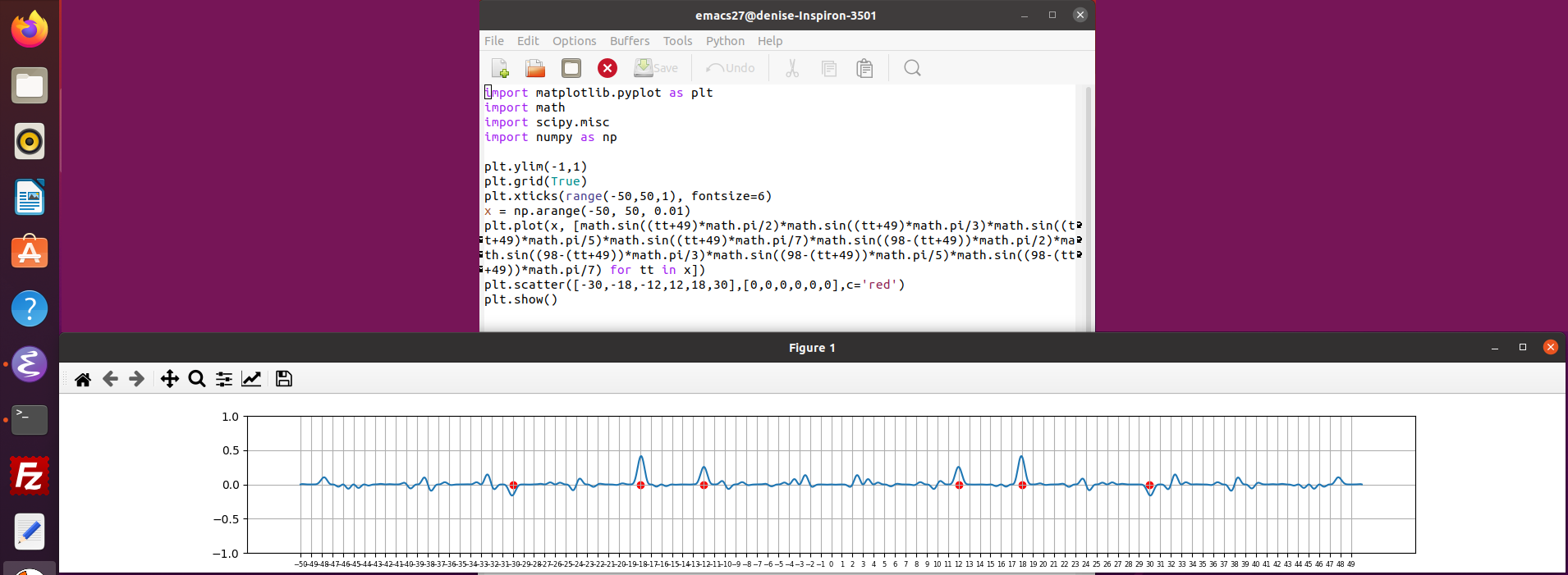Save the figure with the floppy disk icon

(284, 379)
